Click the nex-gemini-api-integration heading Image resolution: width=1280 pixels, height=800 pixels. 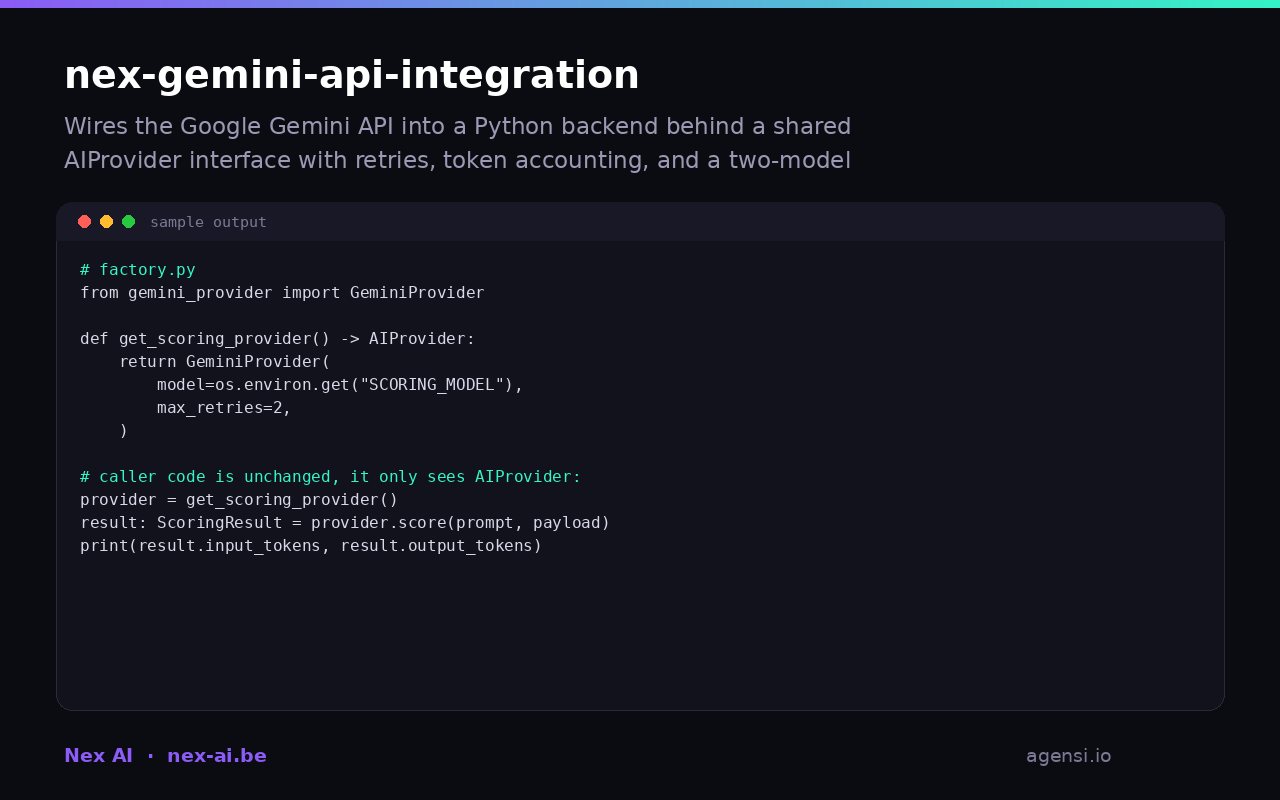351,76
